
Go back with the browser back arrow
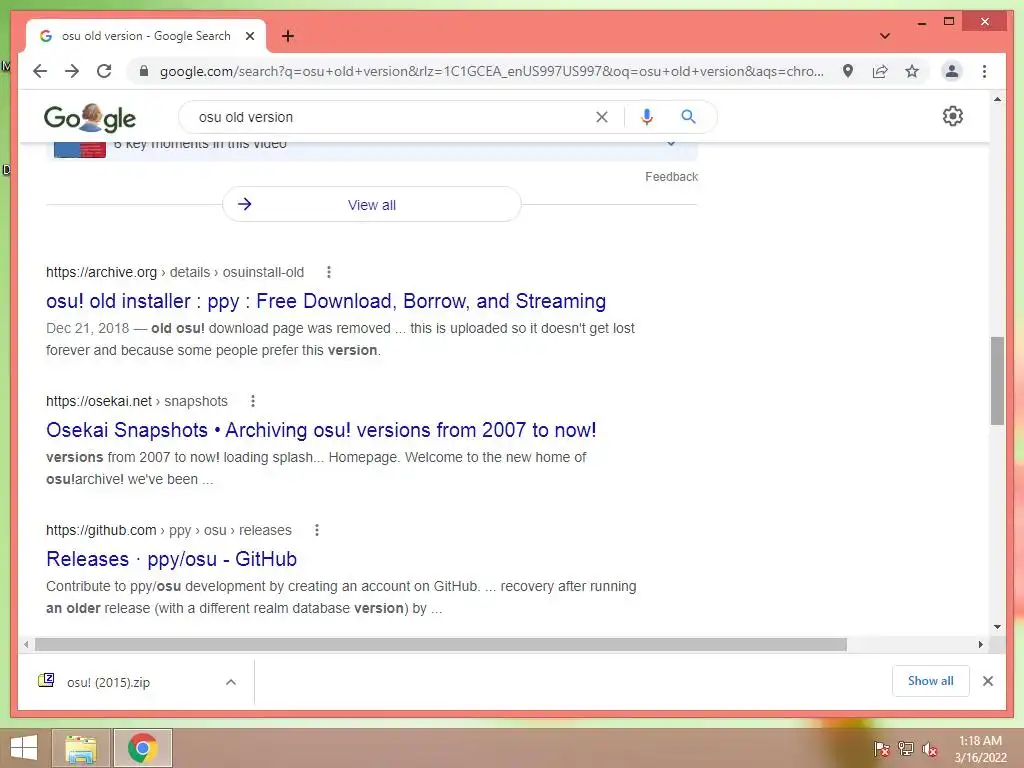pyautogui.click(x=40, y=71)
